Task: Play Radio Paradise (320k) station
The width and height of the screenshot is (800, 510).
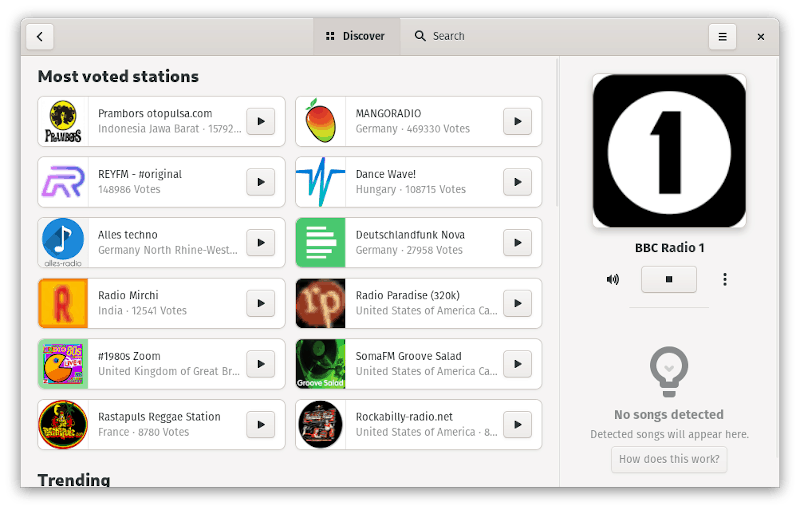Action: click(x=517, y=303)
